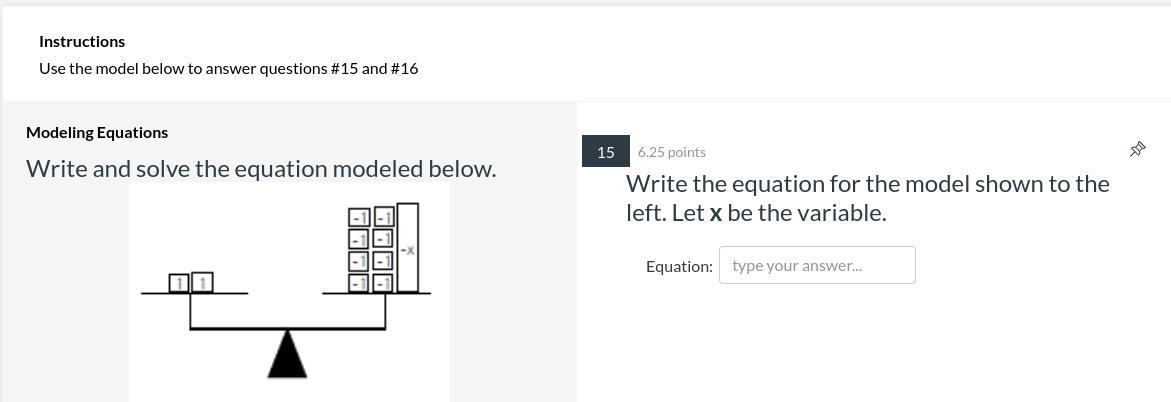Click the second positive 1 tile on left pan
Image resolution: width=1171 pixels, height=402 pixels.
click(x=202, y=282)
